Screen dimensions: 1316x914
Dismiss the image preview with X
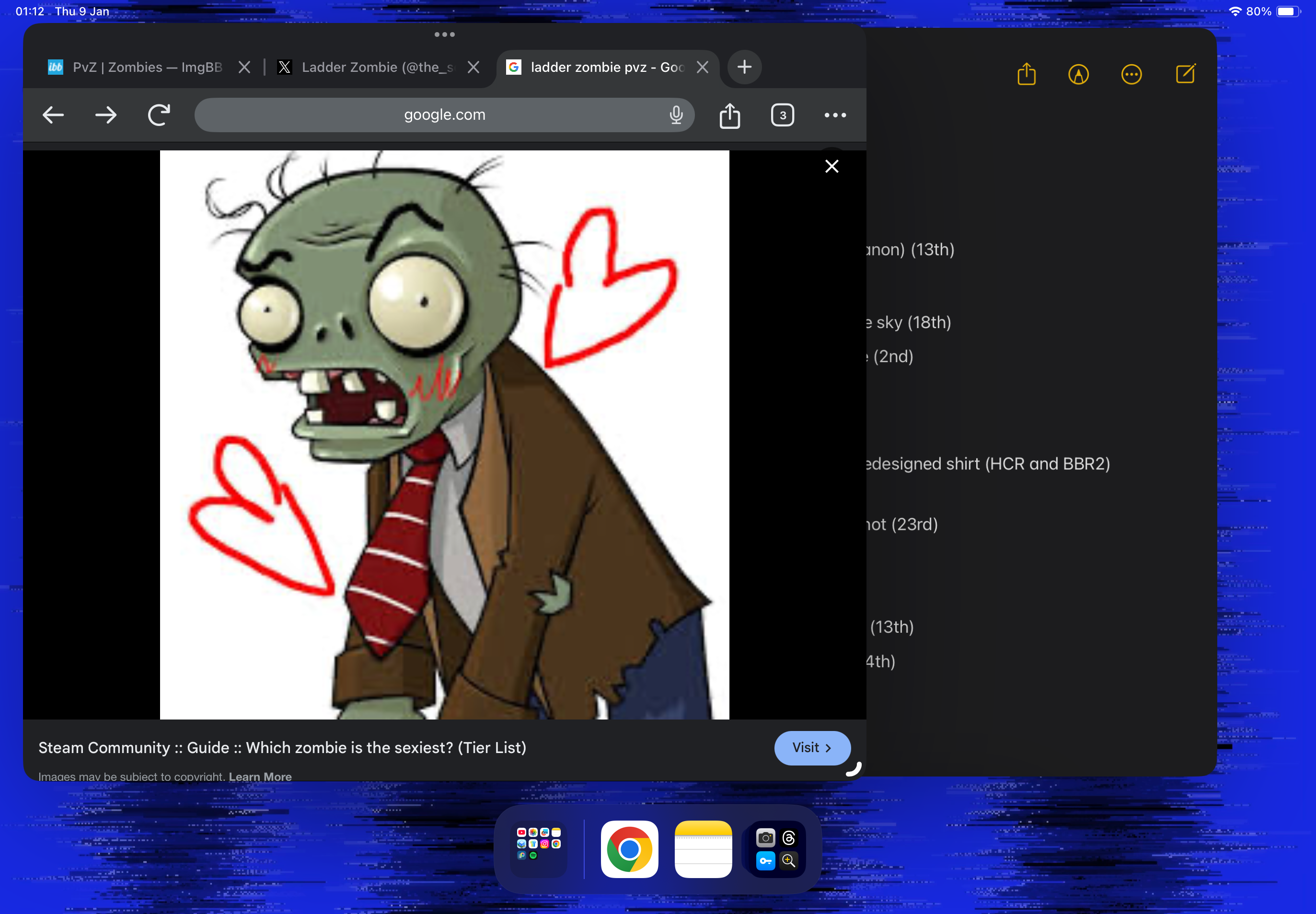coord(831,166)
